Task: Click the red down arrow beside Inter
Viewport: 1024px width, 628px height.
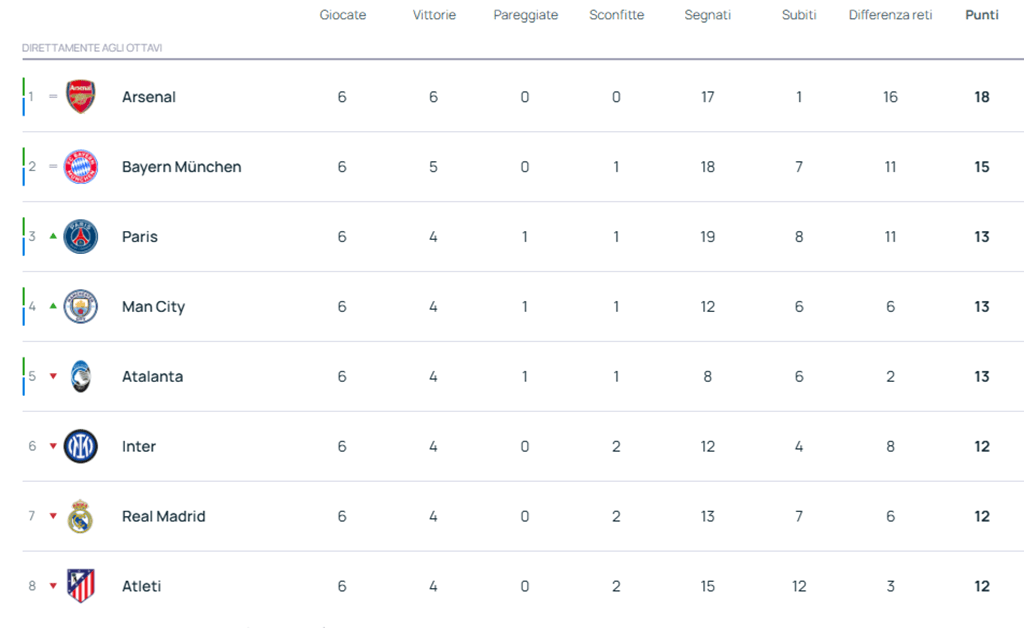Action: pyautogui.click(x=53, y=447)
